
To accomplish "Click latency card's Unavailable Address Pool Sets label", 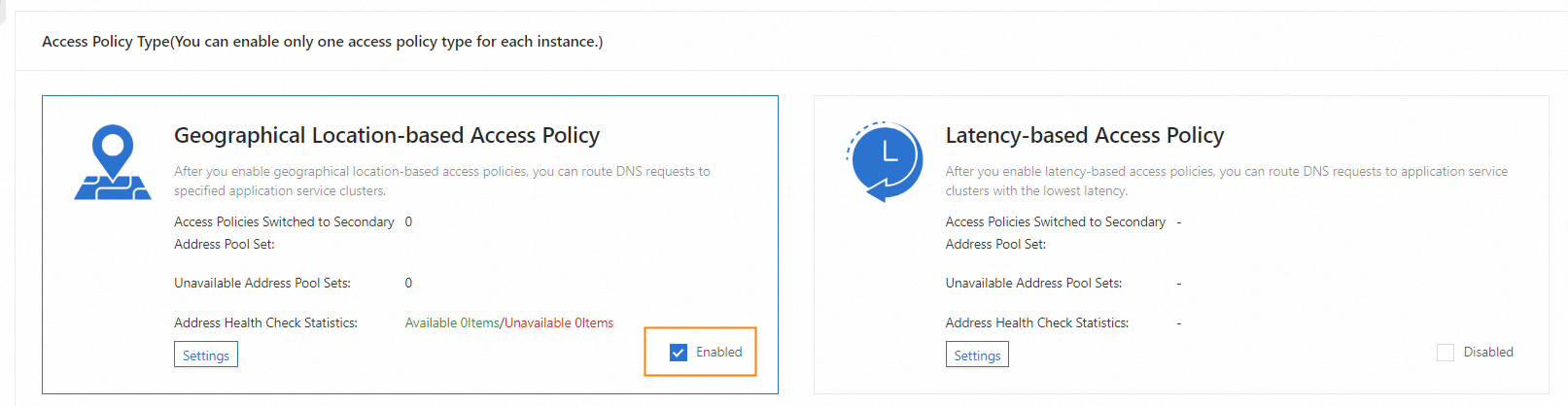I will (x=1033, y=284).
